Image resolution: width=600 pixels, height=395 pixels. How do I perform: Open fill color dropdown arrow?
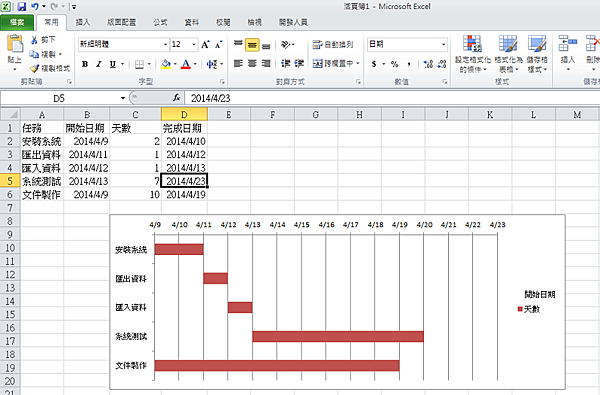(175, 64)
